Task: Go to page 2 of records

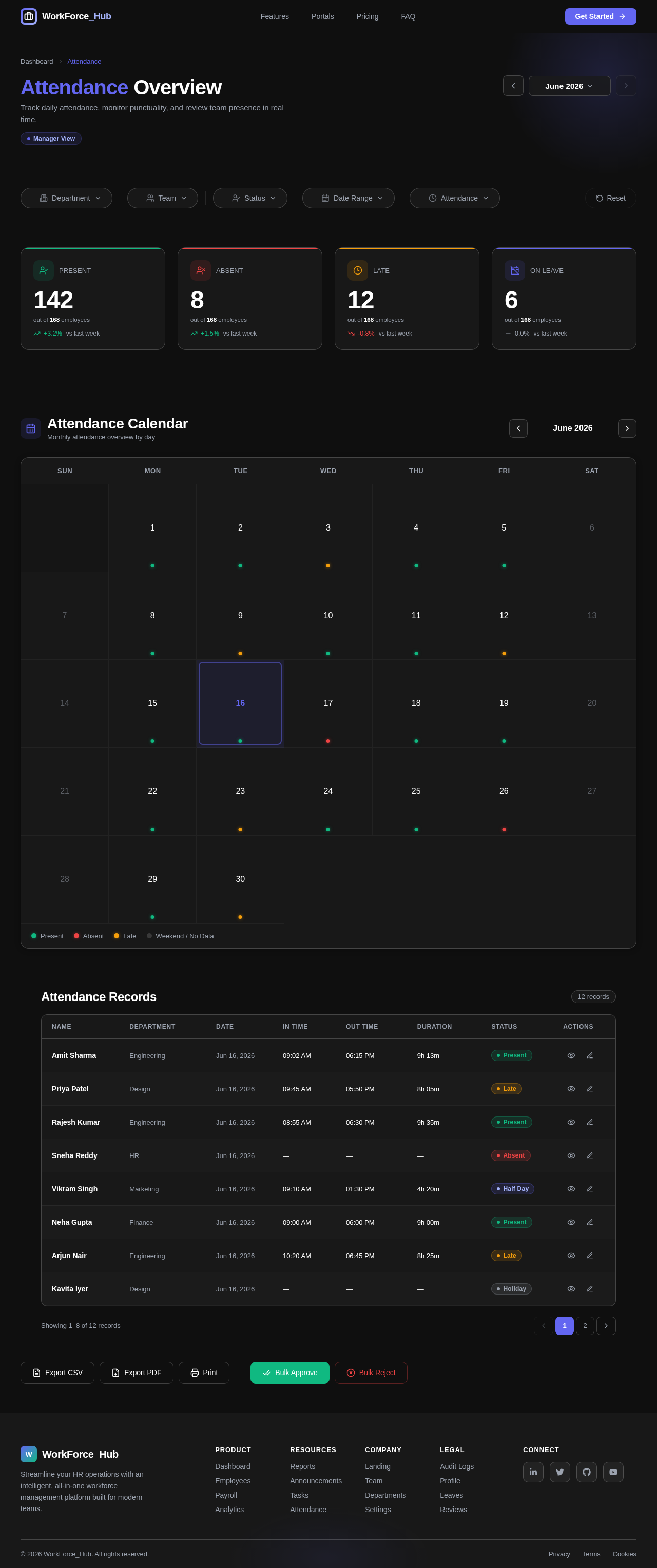Action: 585,1326
